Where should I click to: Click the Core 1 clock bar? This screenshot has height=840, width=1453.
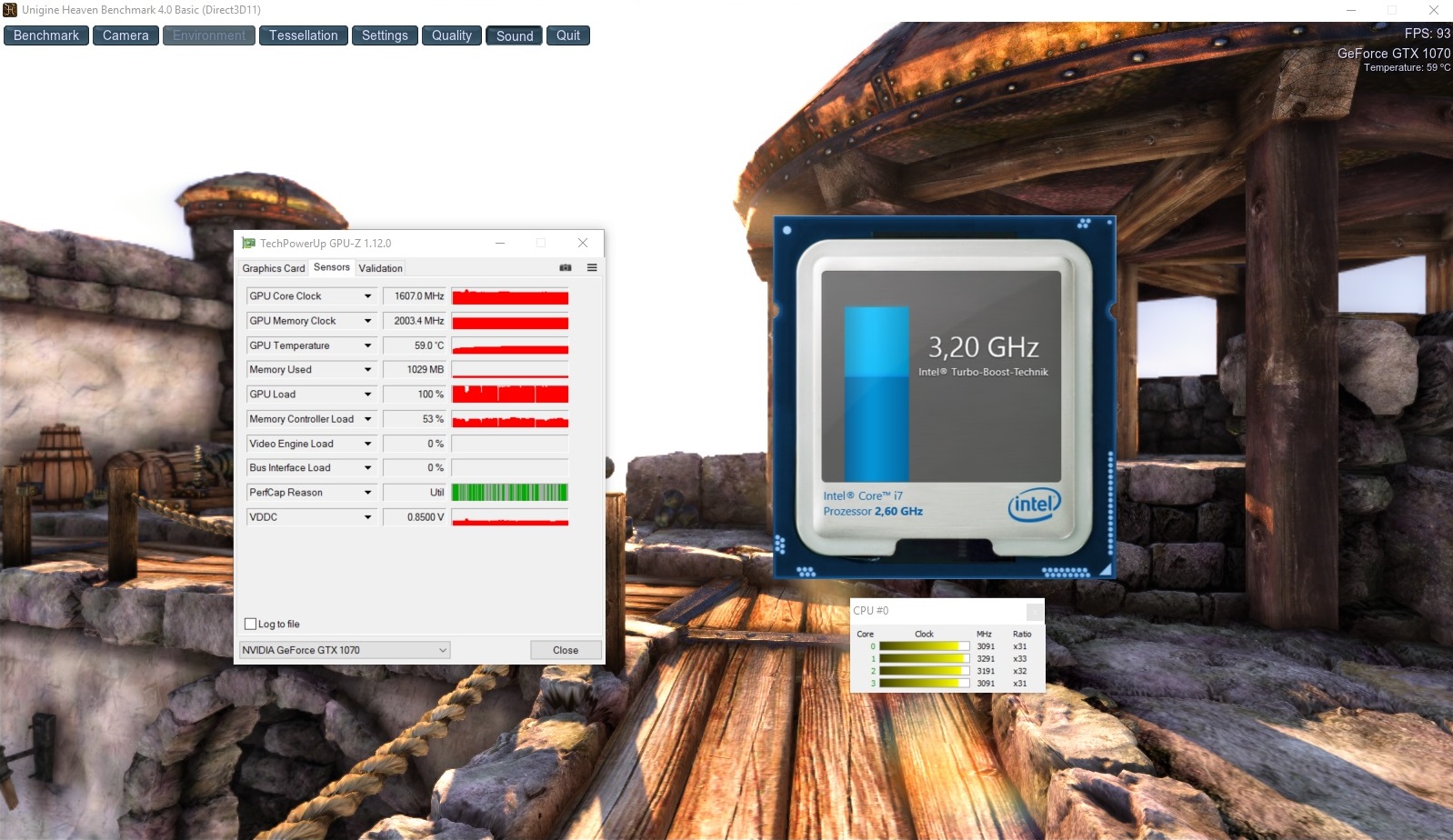pos(924,659)
